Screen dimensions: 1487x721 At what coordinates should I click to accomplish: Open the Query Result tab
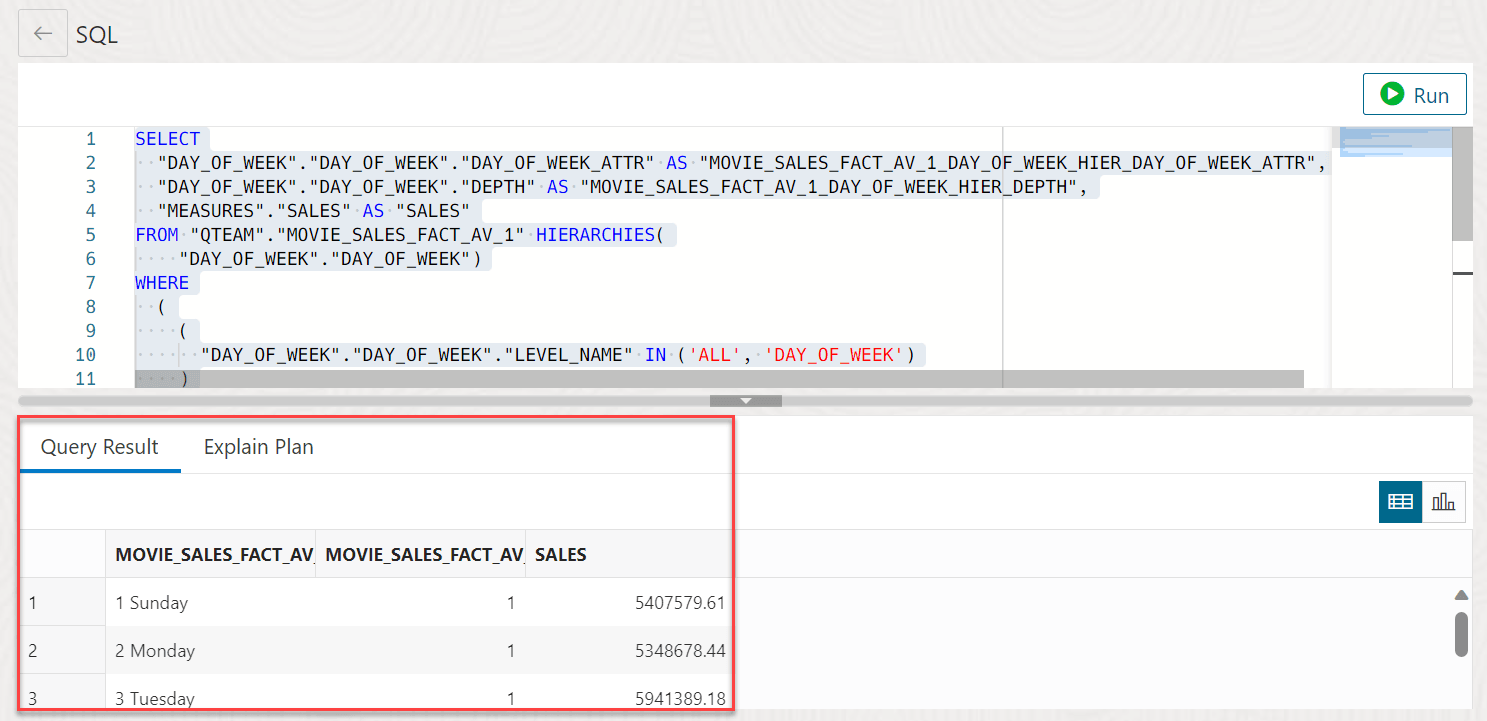[x=100, y=447]
